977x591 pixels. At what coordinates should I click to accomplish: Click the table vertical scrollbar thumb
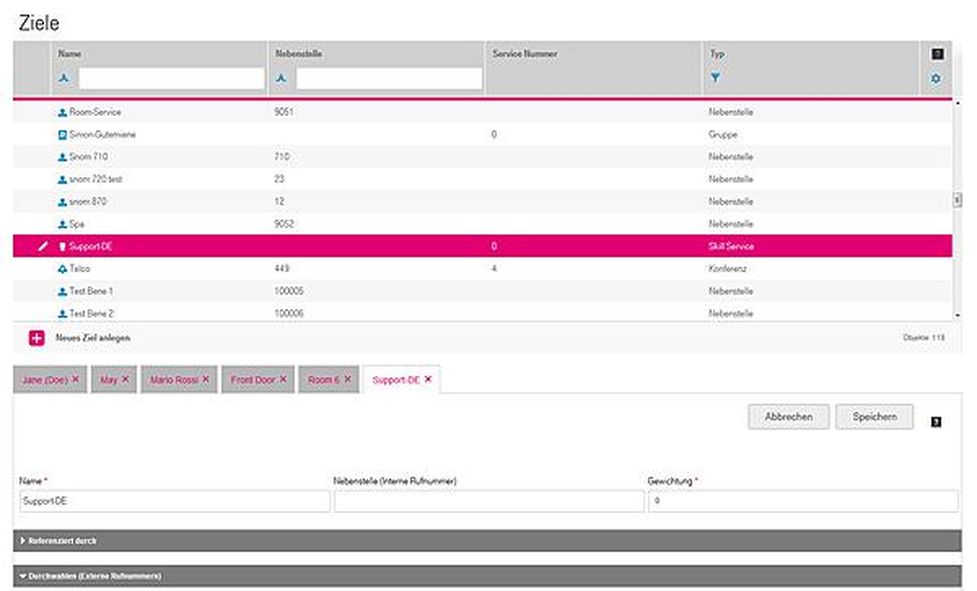958,200
